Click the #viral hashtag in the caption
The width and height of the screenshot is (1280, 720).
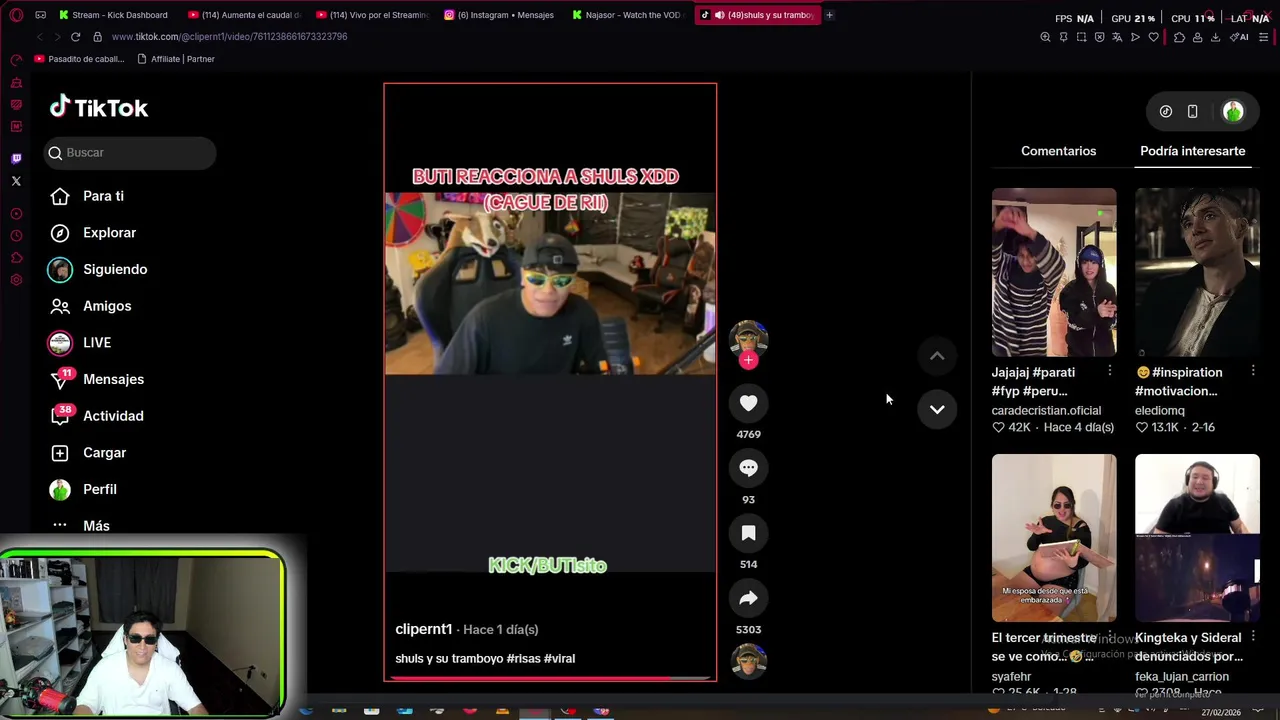[x=559, y=659]
